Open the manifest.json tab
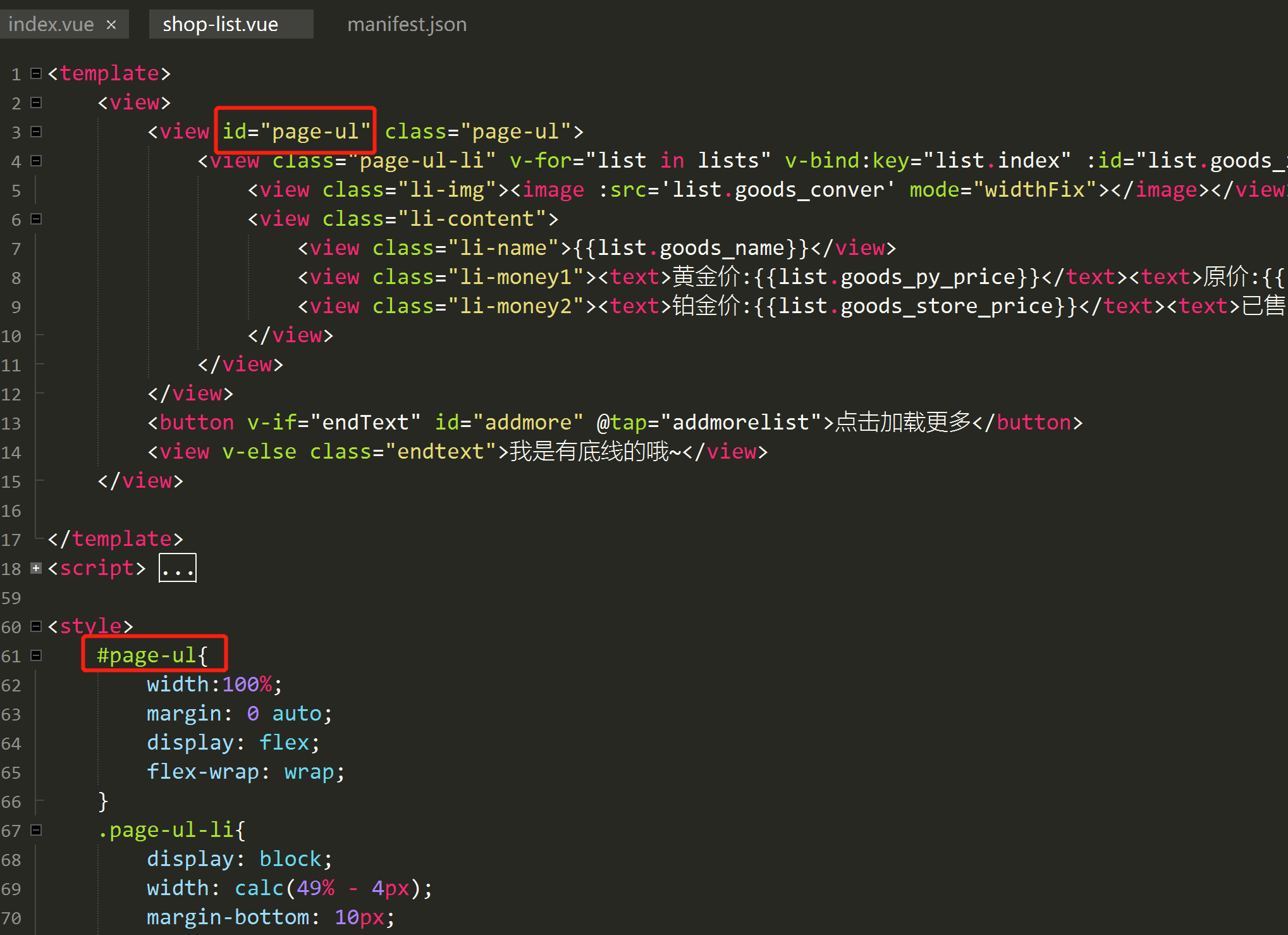This screenshot has width=1288, height=935. pyautogui.click(x=407, y=25)
